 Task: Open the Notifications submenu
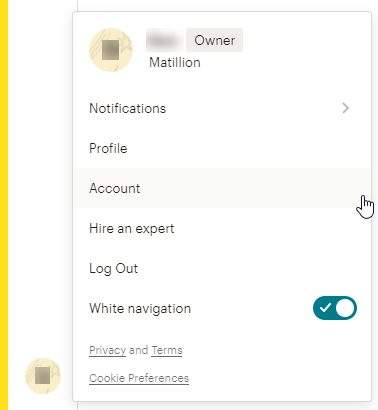tap(222, 108)
